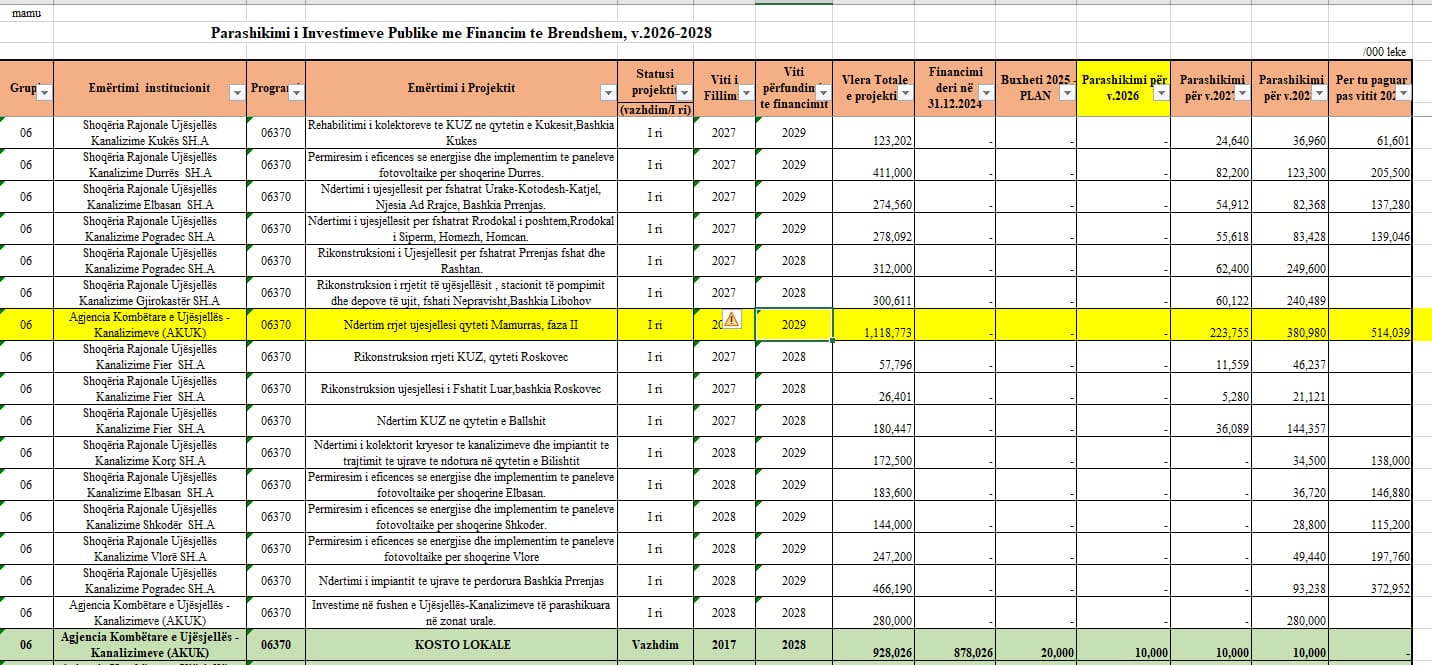Select budget 2025 cell 20,000
The height and width of the screenshot is (665, 1432).
[1036, 644]
